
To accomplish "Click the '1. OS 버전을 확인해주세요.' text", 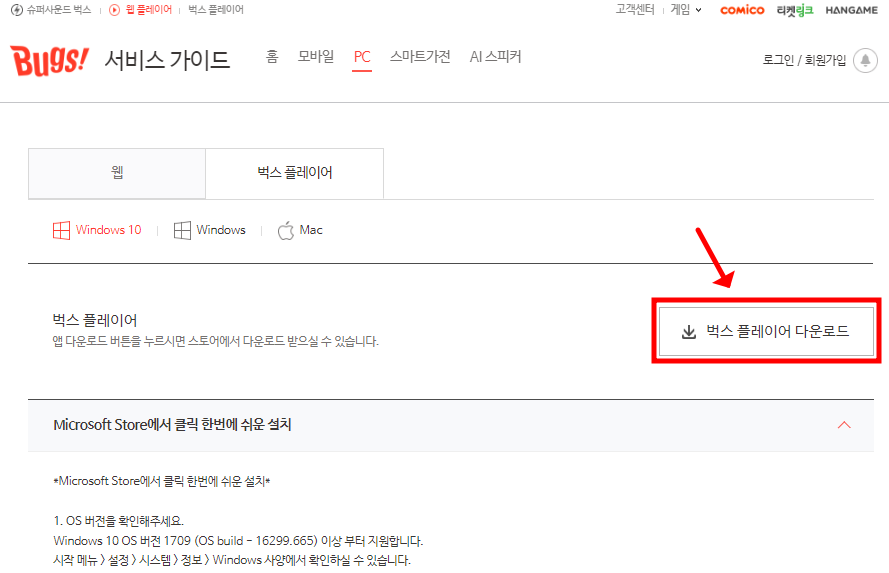I will point(118,521).
